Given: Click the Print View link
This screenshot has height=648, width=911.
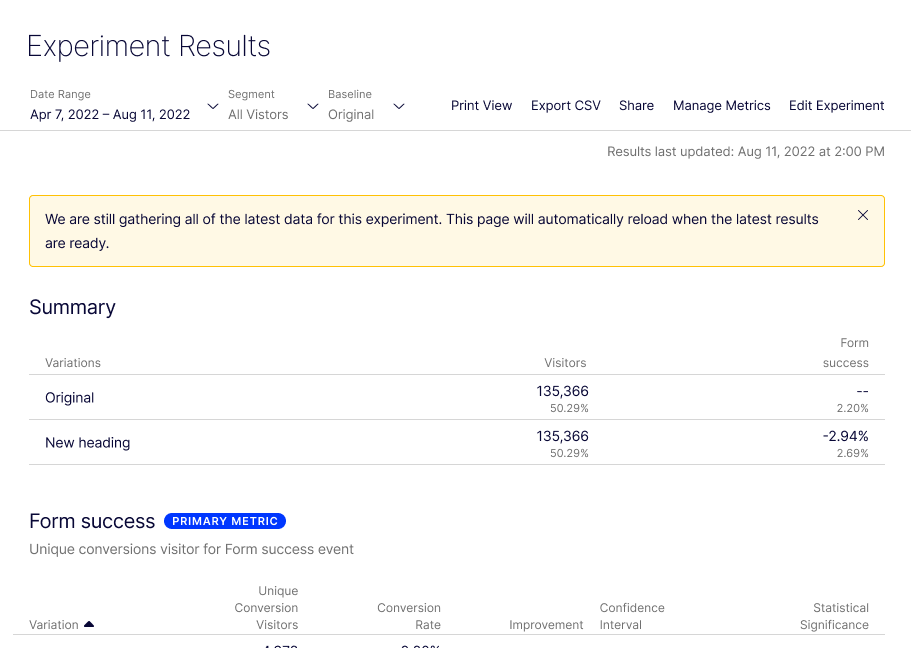Looking at the screenshot, I should (x=481, y=105).
